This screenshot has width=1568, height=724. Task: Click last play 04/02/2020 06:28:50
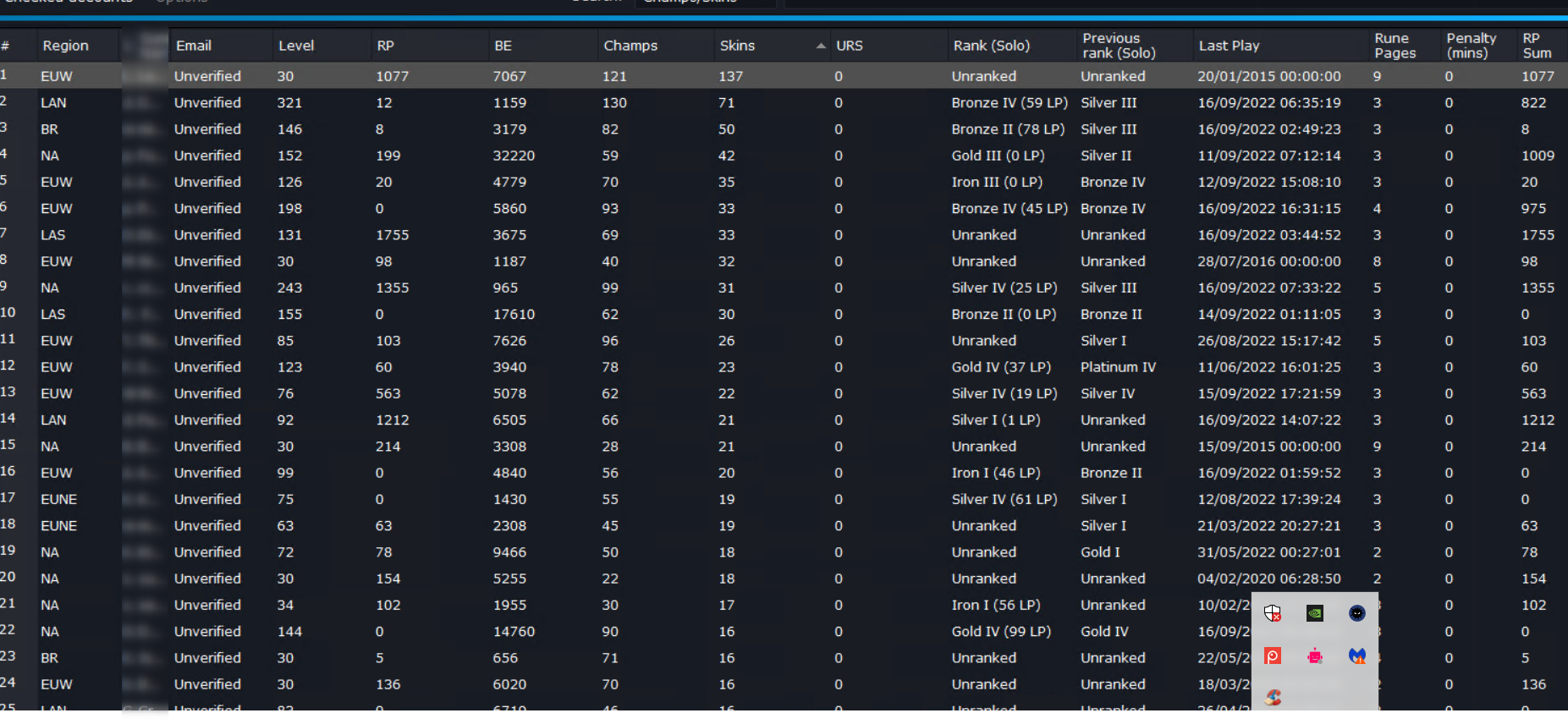pyautogui.click(x=1268, y=579)
